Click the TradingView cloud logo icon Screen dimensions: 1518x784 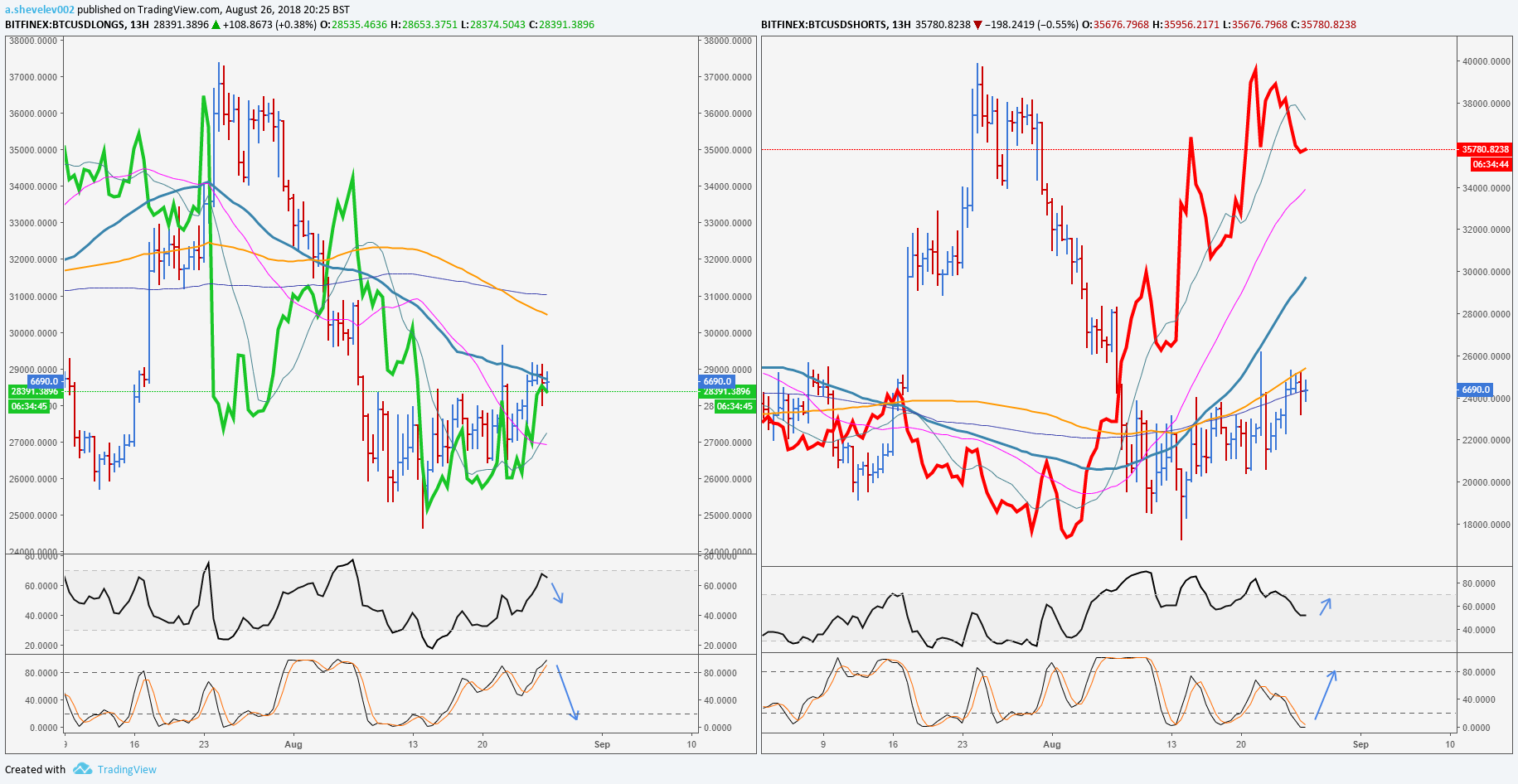(x=82, y=769)
